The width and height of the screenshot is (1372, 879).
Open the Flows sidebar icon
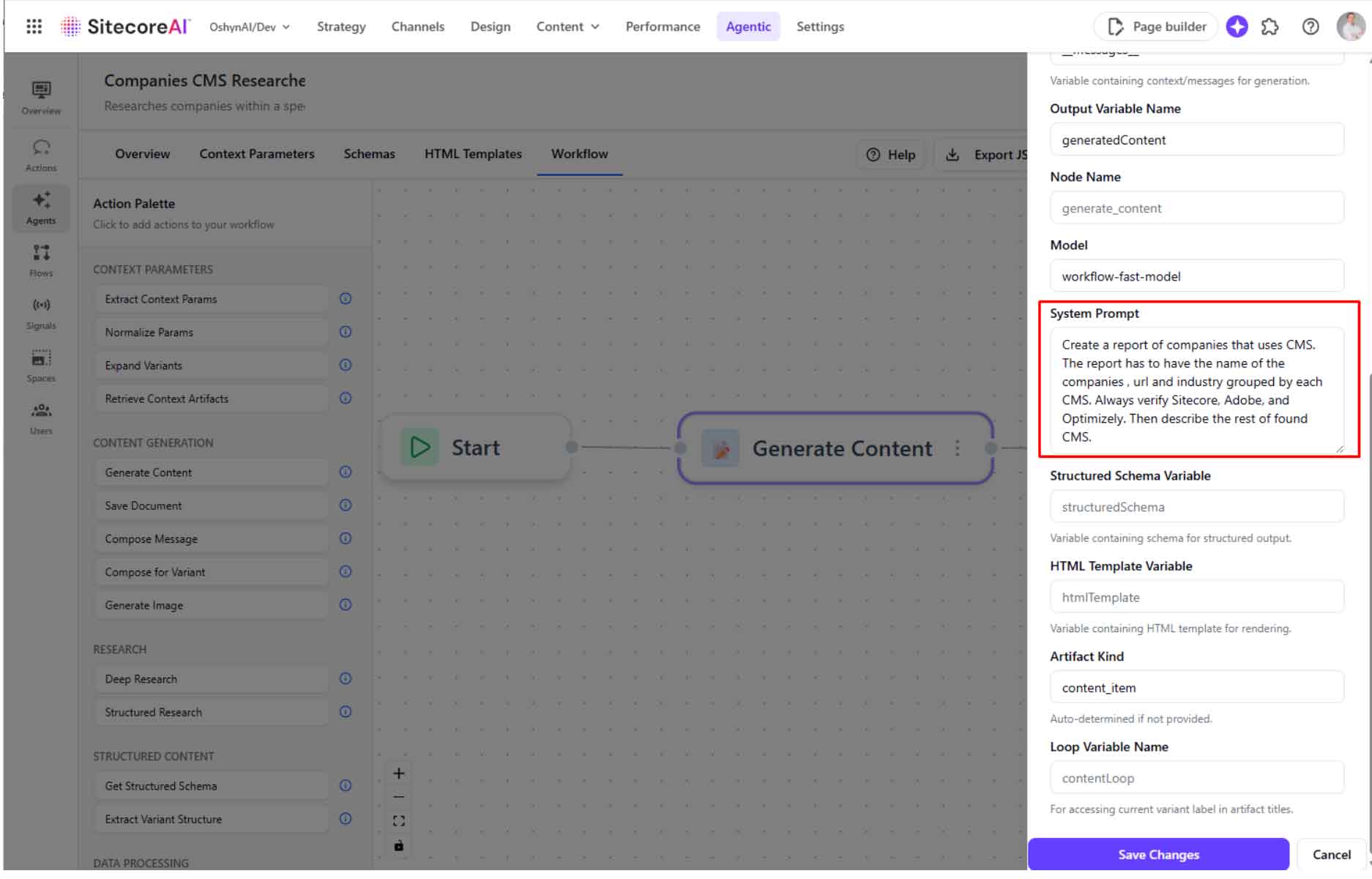coord(41,261)
